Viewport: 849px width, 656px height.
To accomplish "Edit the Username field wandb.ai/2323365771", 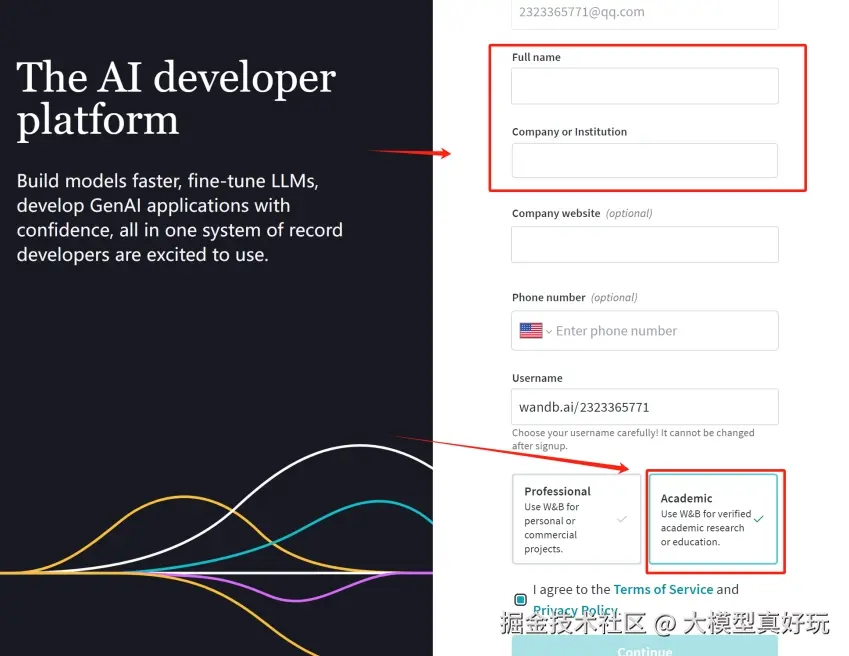I will 644,407.
